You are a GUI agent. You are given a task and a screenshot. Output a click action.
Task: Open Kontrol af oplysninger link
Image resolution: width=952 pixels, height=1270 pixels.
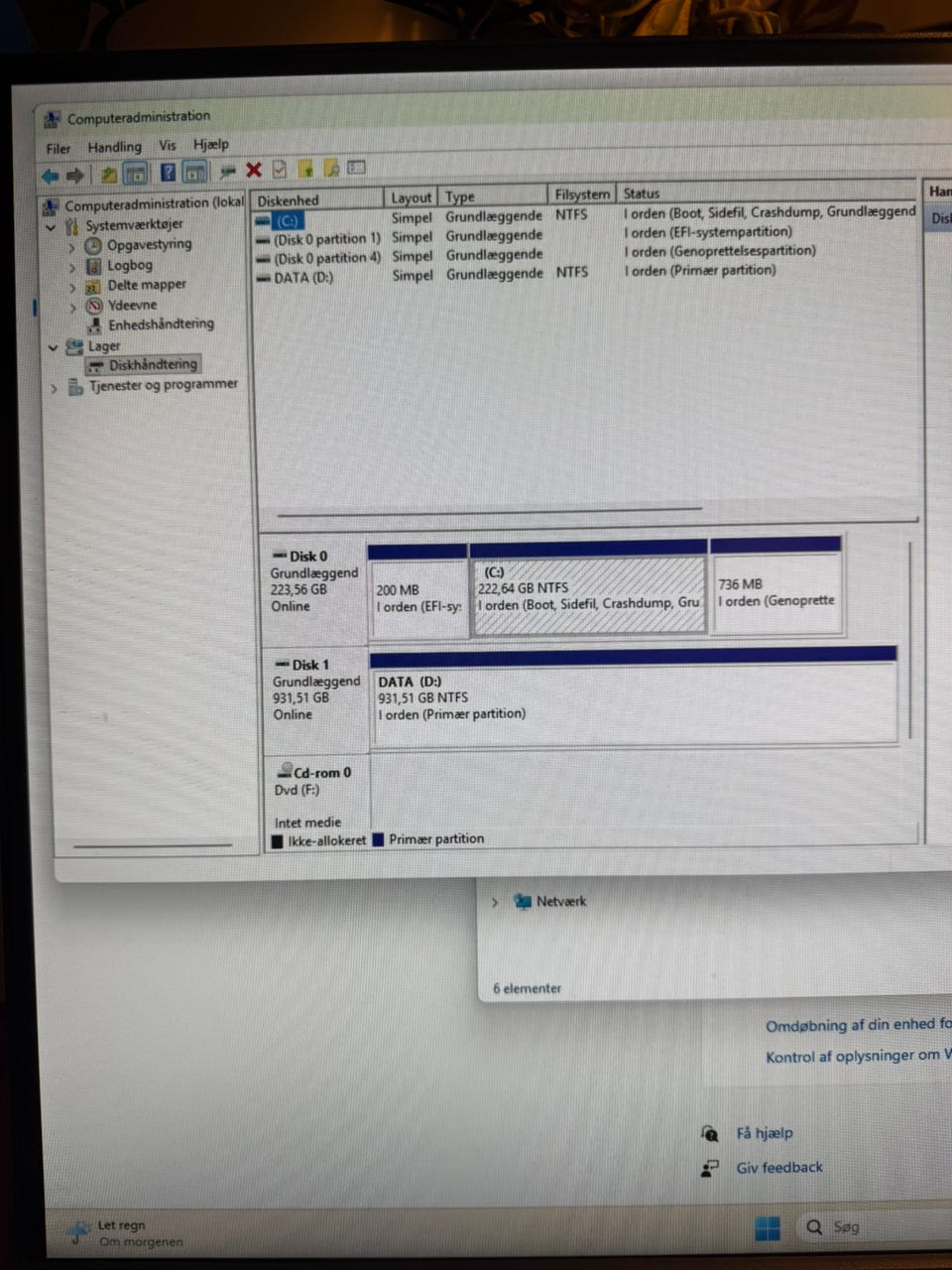pyautogui.click(x=858, y=1056)
